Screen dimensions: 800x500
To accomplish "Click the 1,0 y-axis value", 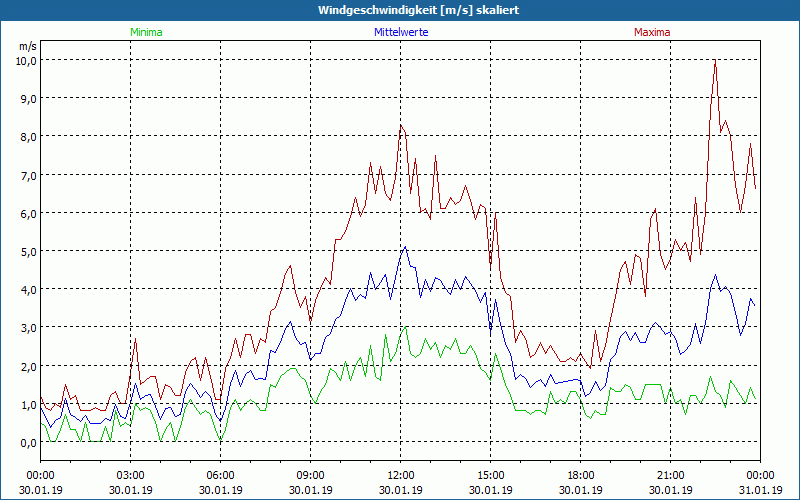I will (x=29, y=405).
